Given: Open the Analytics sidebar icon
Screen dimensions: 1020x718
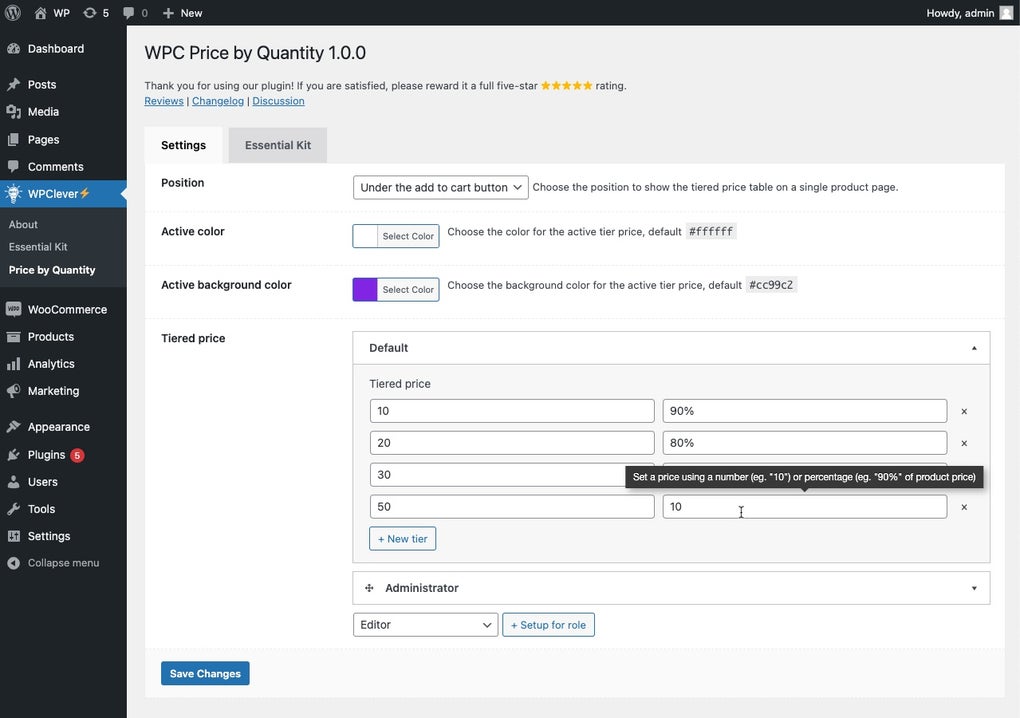Looking at the screenshot, I should tap(14, 363).
